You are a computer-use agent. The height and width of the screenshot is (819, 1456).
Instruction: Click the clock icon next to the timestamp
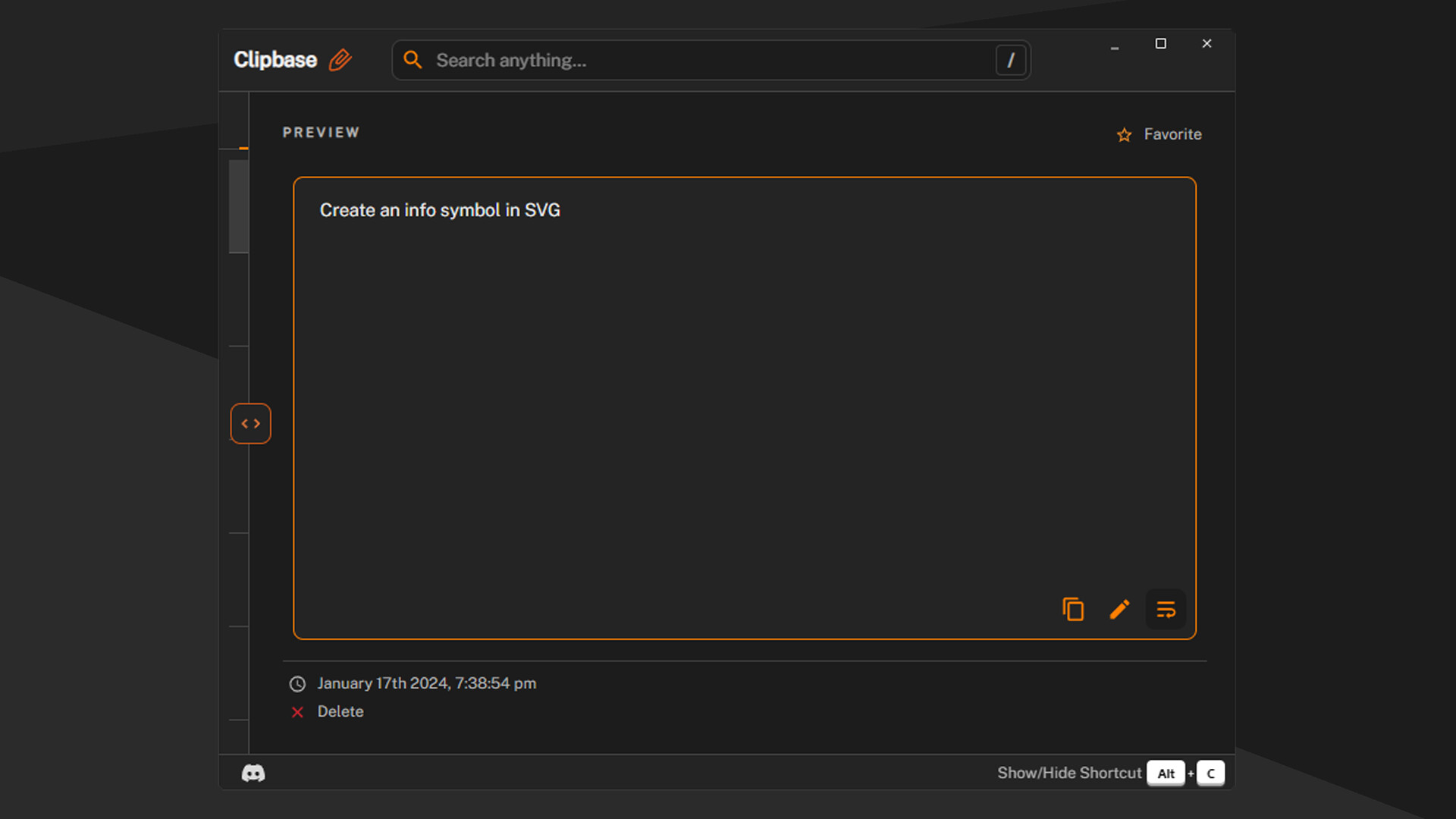click(x=297, y=683)
